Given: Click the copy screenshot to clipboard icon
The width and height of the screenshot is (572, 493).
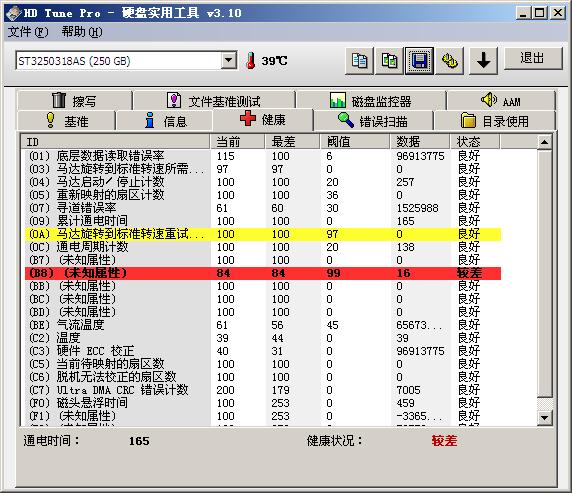Looking at the screenshot, I should [x=389, y=61].
